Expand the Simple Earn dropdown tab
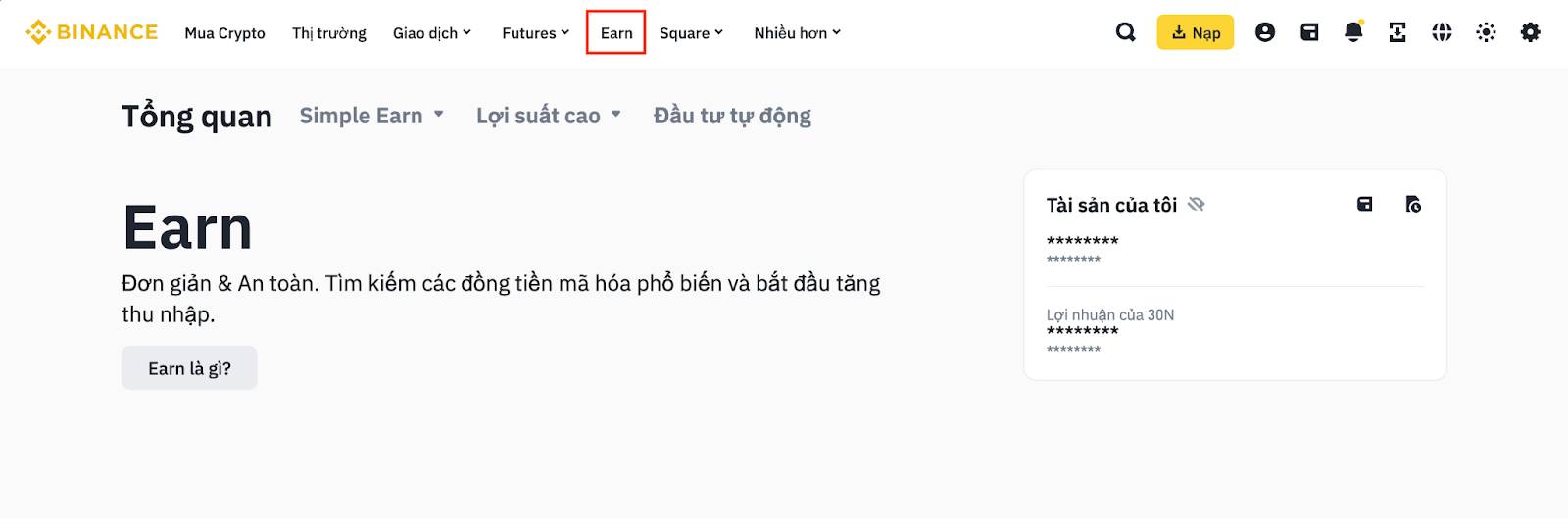This screenshot has height=528, width=1568. [371, 116]
